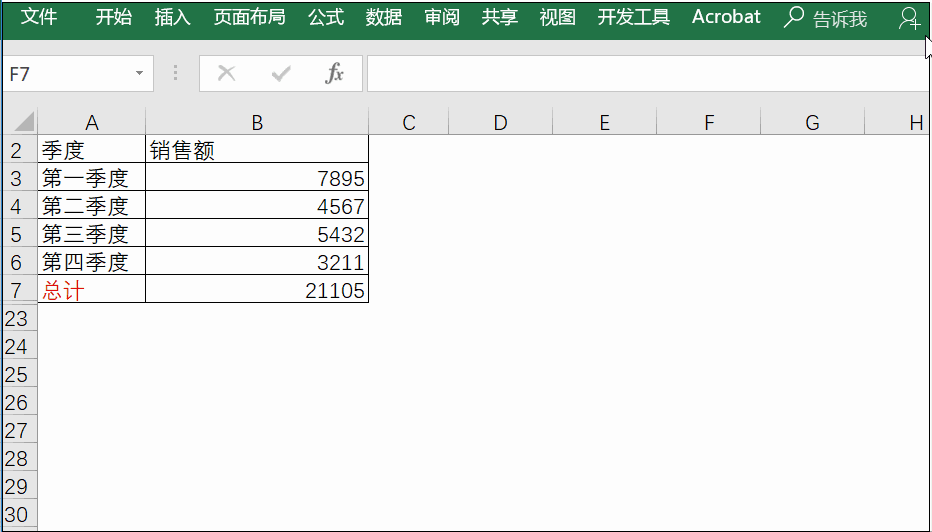The width and height of the screenshot is (932, 532).
Task: Switch to the 视图 tab
Action: coord(558,17)
